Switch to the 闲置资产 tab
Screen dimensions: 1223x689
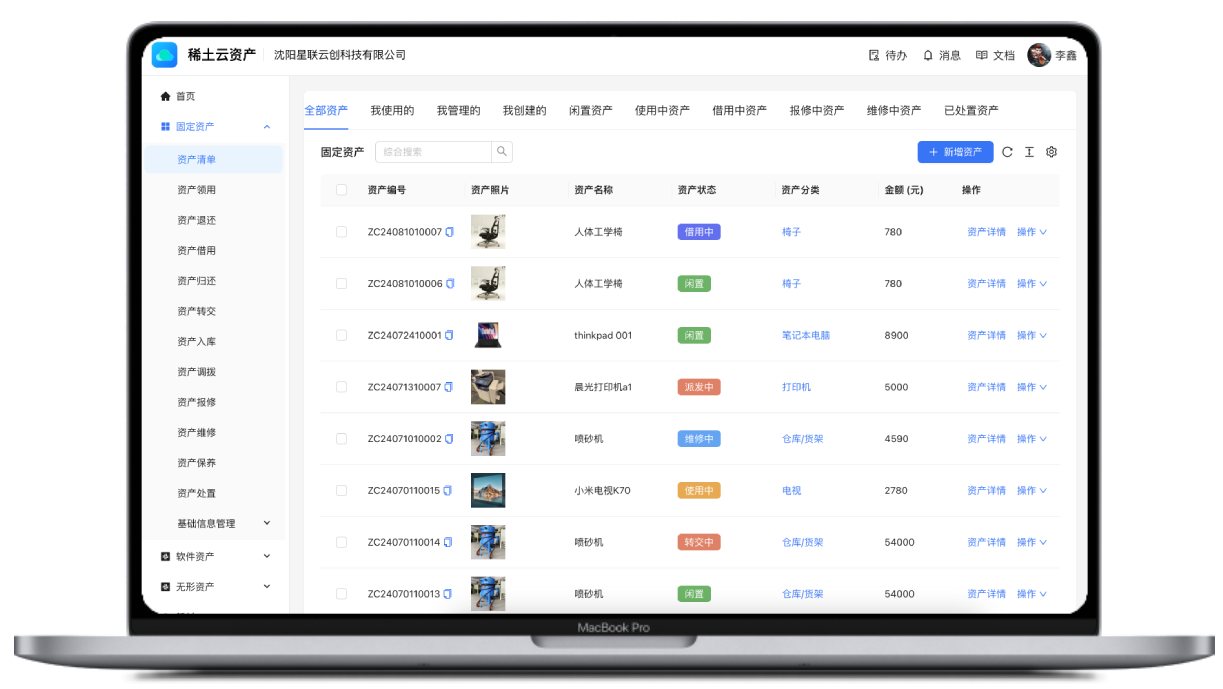click(x=590, y=111)
